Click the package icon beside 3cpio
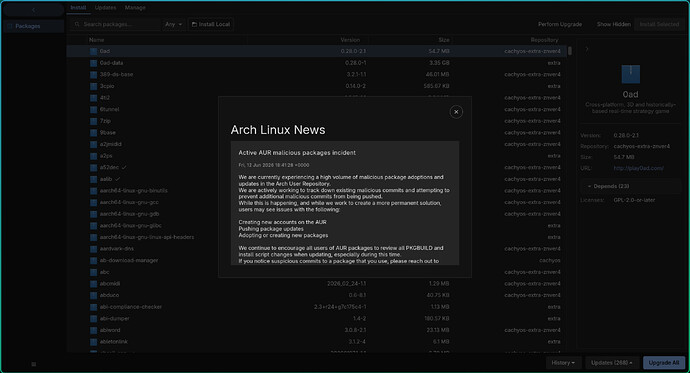The image size is (690, 373). point(93,86)
